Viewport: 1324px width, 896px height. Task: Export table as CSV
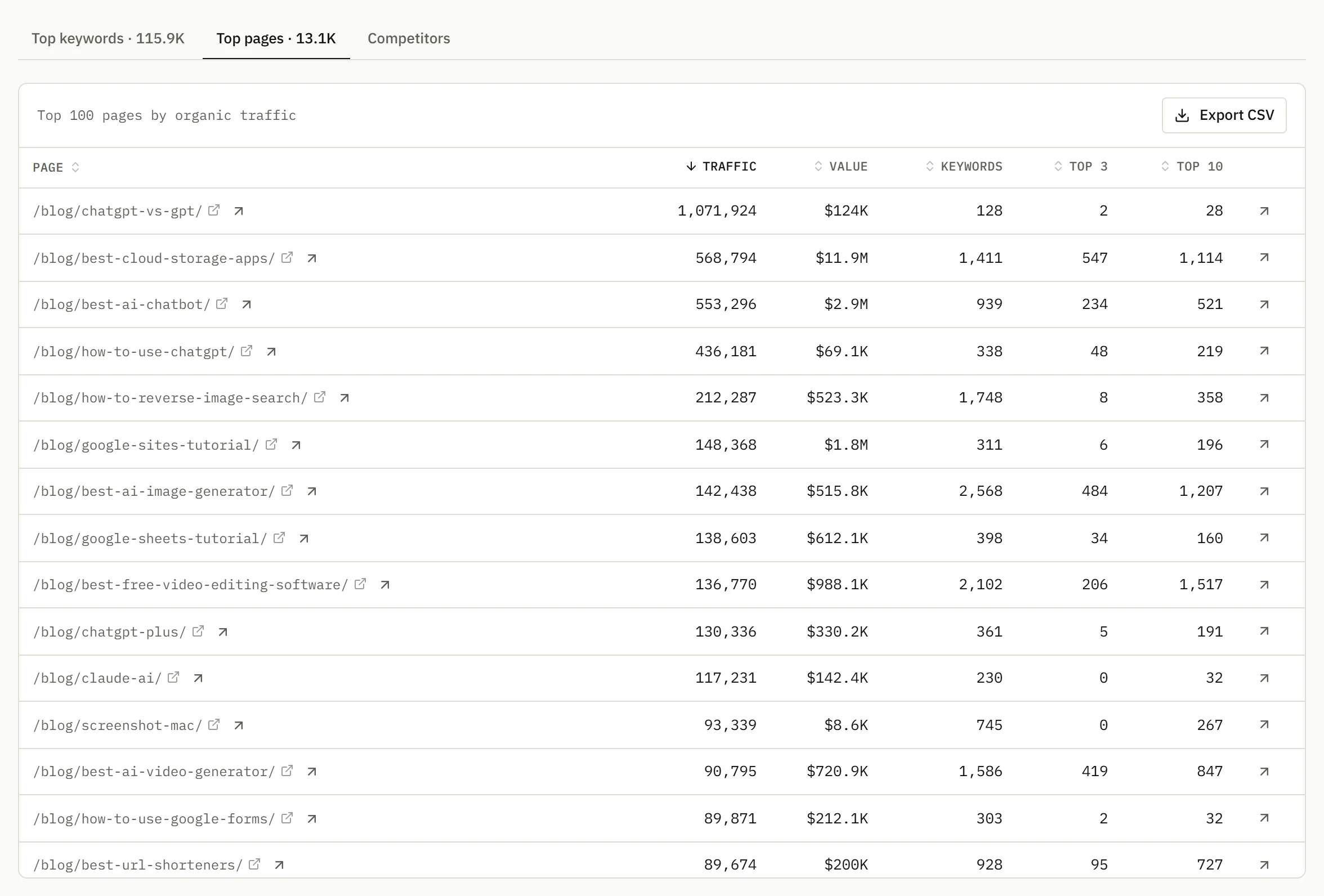click(x=1224, y=115)
